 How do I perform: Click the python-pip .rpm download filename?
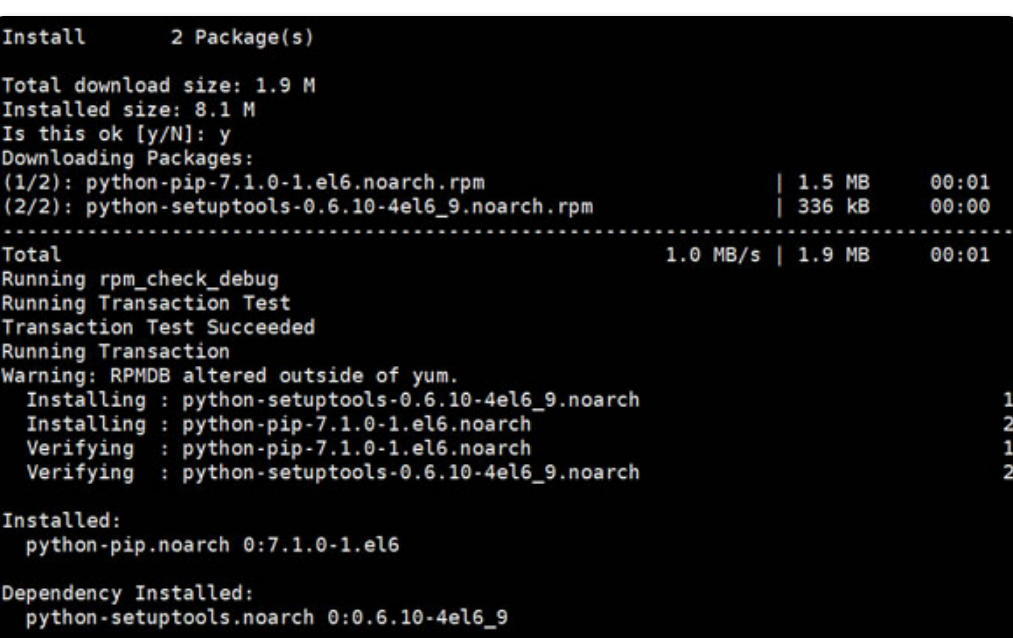pos(268,181)
